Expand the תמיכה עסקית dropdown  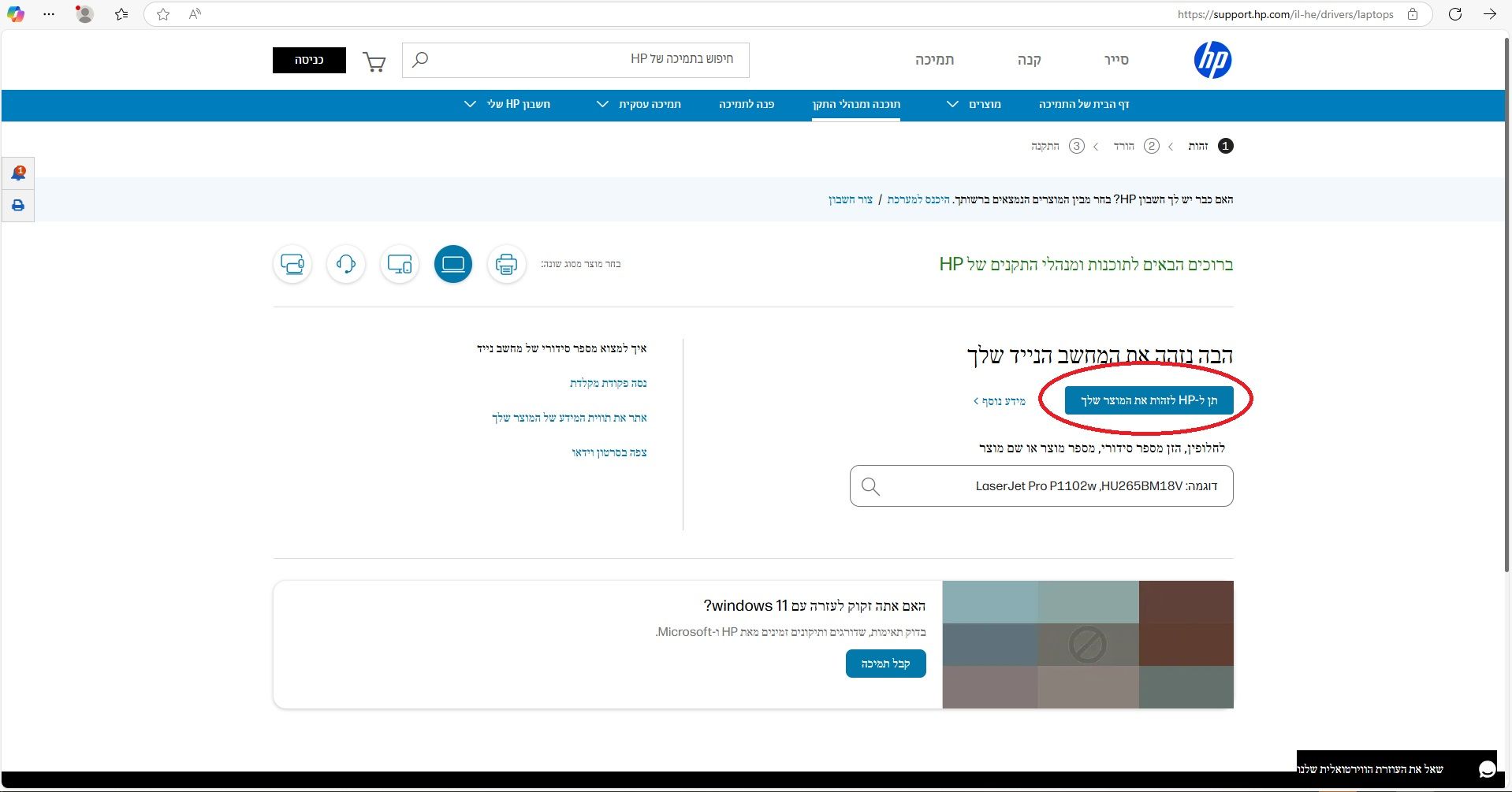tap(639, 104)
